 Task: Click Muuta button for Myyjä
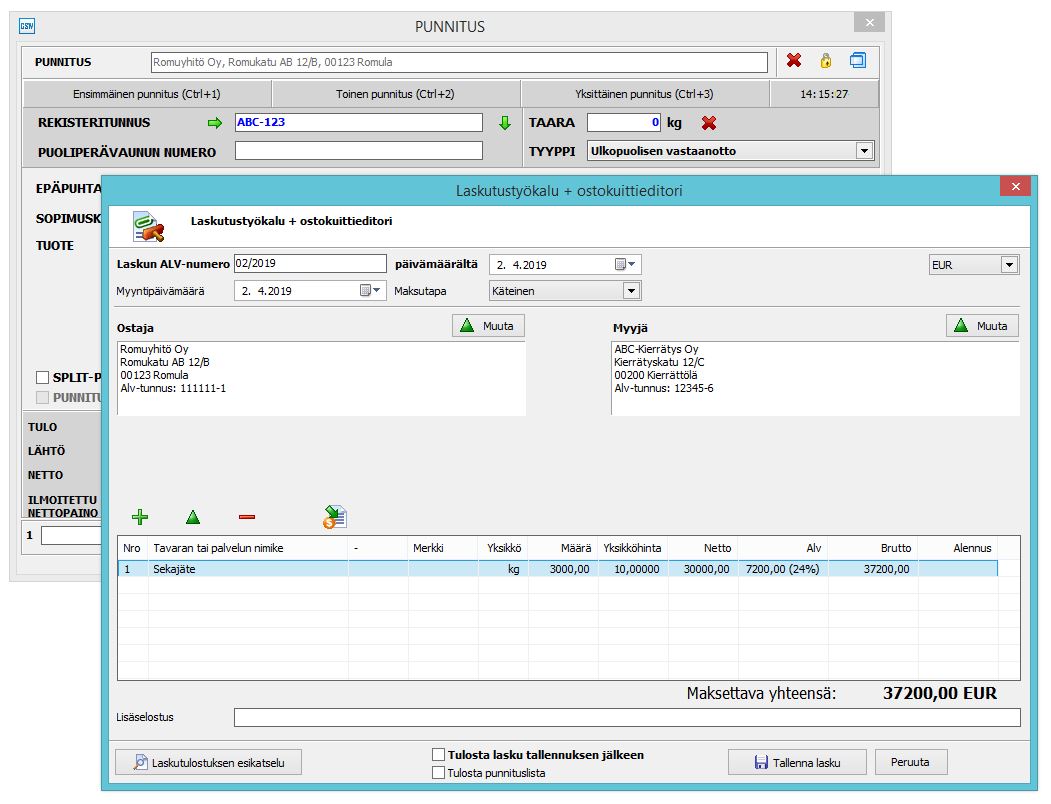point(982,326)
